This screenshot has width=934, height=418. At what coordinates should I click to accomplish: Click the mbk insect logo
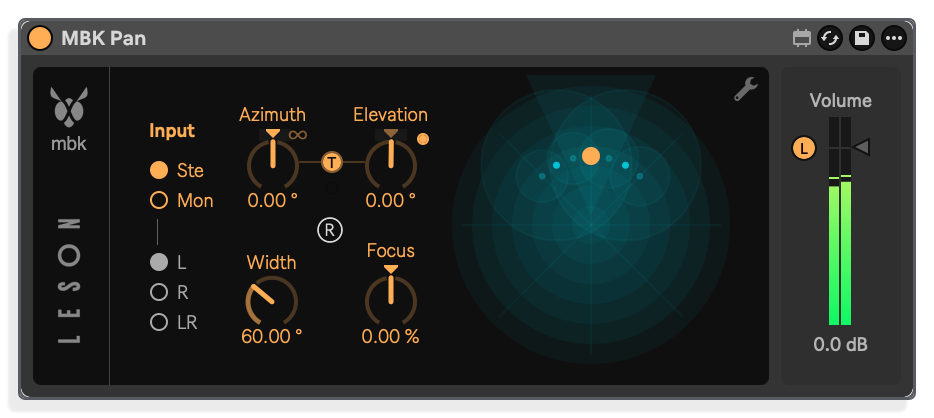[x=69, y=107]
